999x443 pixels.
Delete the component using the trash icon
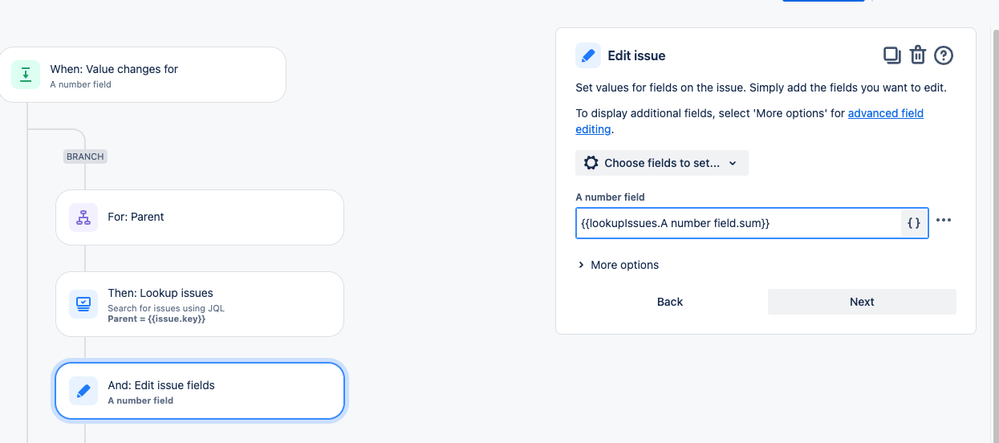point(917,55)
